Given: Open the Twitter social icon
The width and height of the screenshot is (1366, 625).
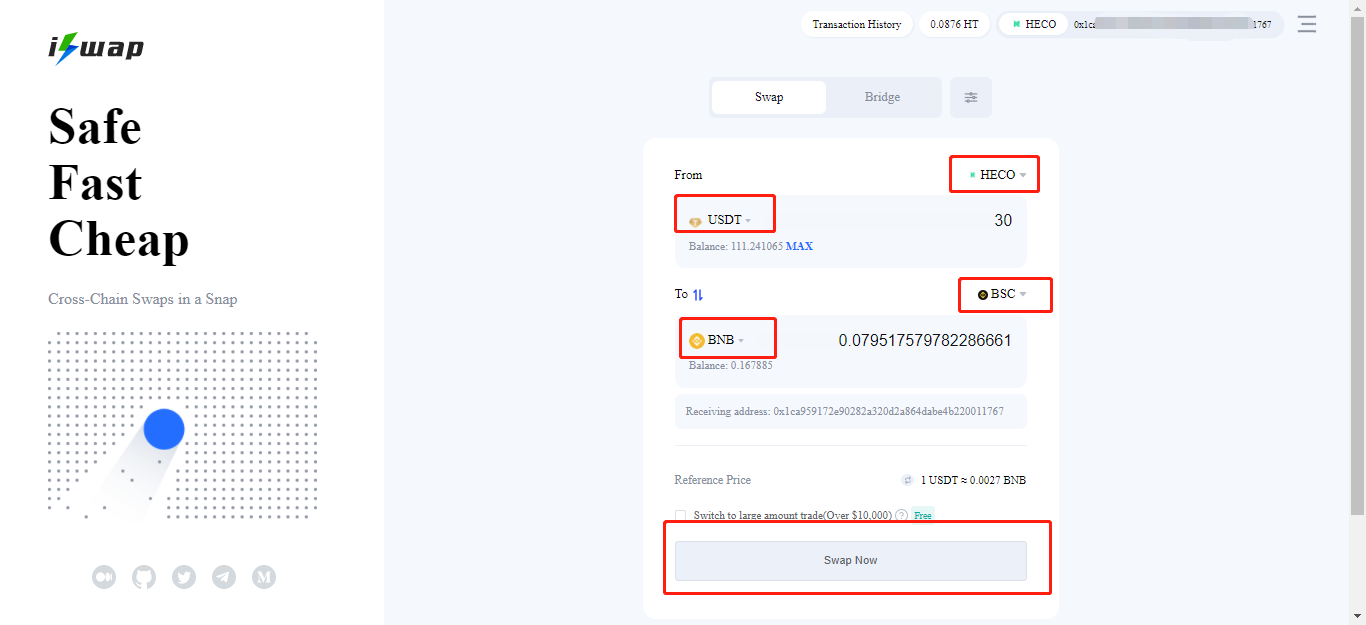Looking at the screenshot, I should (x=184, y=577).
